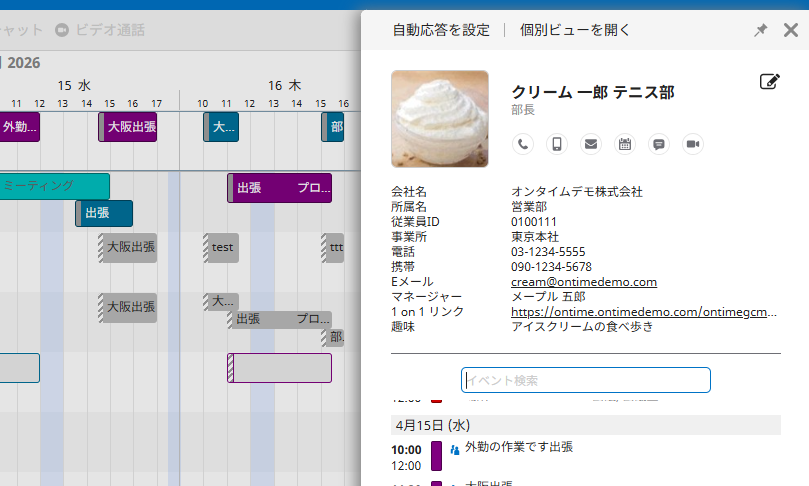809x486 pixels.
Task: Close the profile panel with X
Action: pyautogui.click(x=791, y=30)
